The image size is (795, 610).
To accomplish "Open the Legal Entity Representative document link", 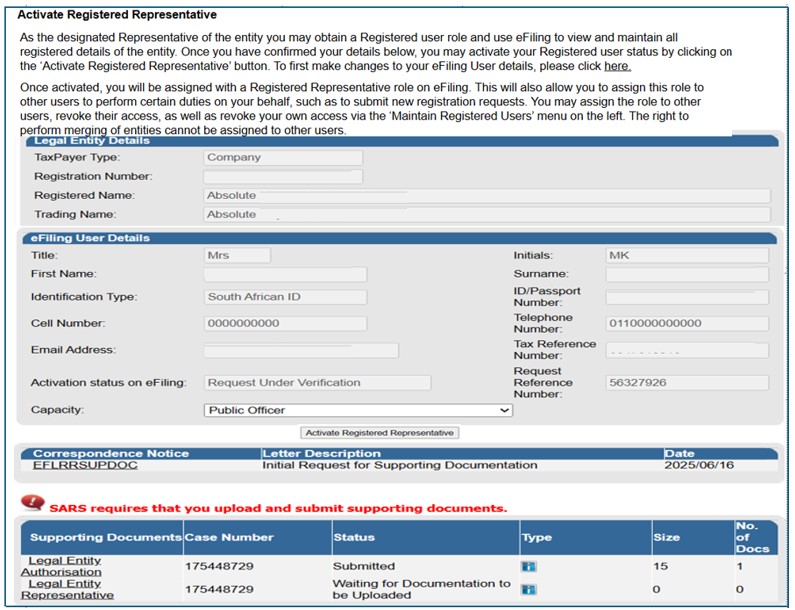I will click(67, 589).
